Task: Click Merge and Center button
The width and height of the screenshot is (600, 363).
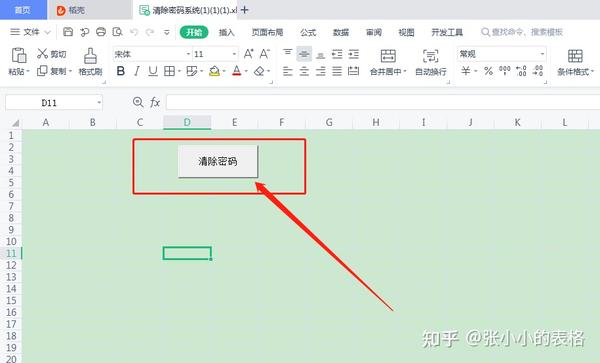Action: 388,62
